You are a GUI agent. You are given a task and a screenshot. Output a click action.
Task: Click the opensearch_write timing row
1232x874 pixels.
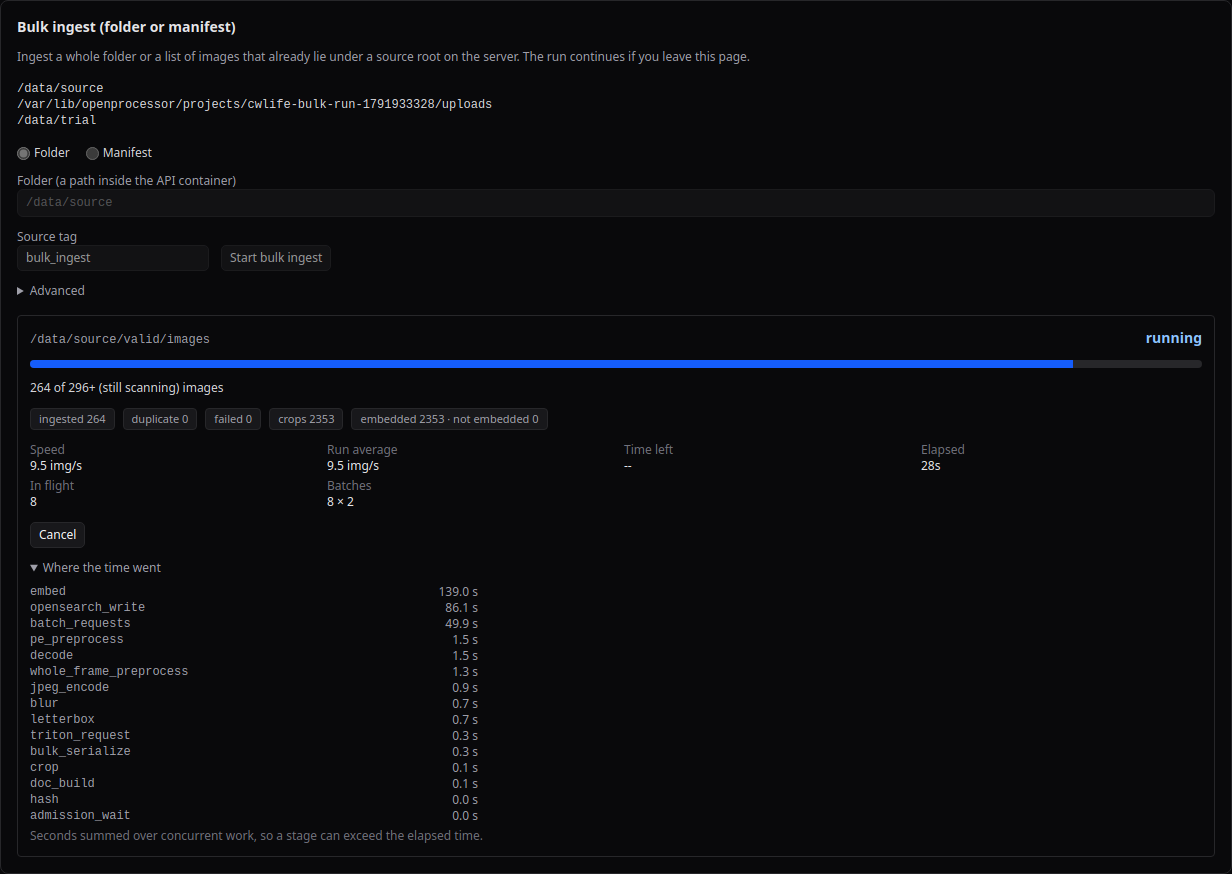(x=254, y=608)
